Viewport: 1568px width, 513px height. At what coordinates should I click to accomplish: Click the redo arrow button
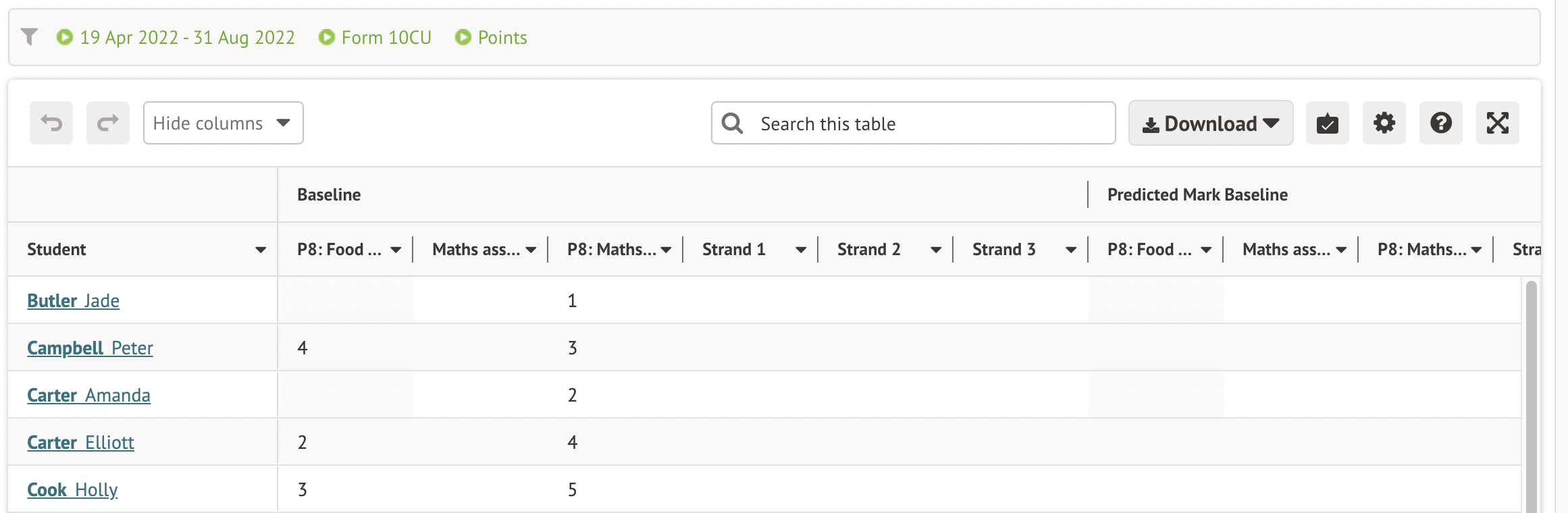108,123
